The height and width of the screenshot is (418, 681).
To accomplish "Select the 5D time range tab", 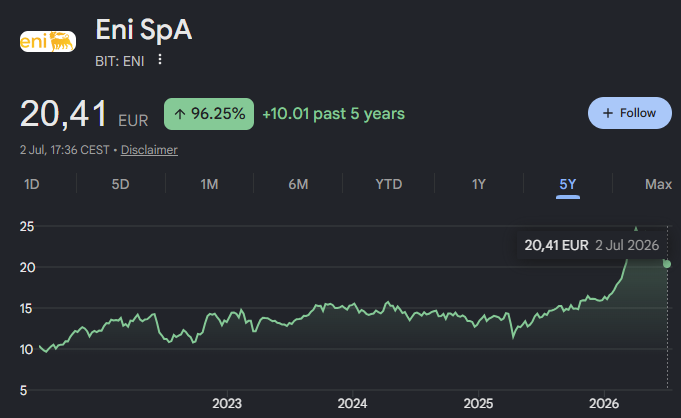I will pyautogui.click(x=120, y=184).
